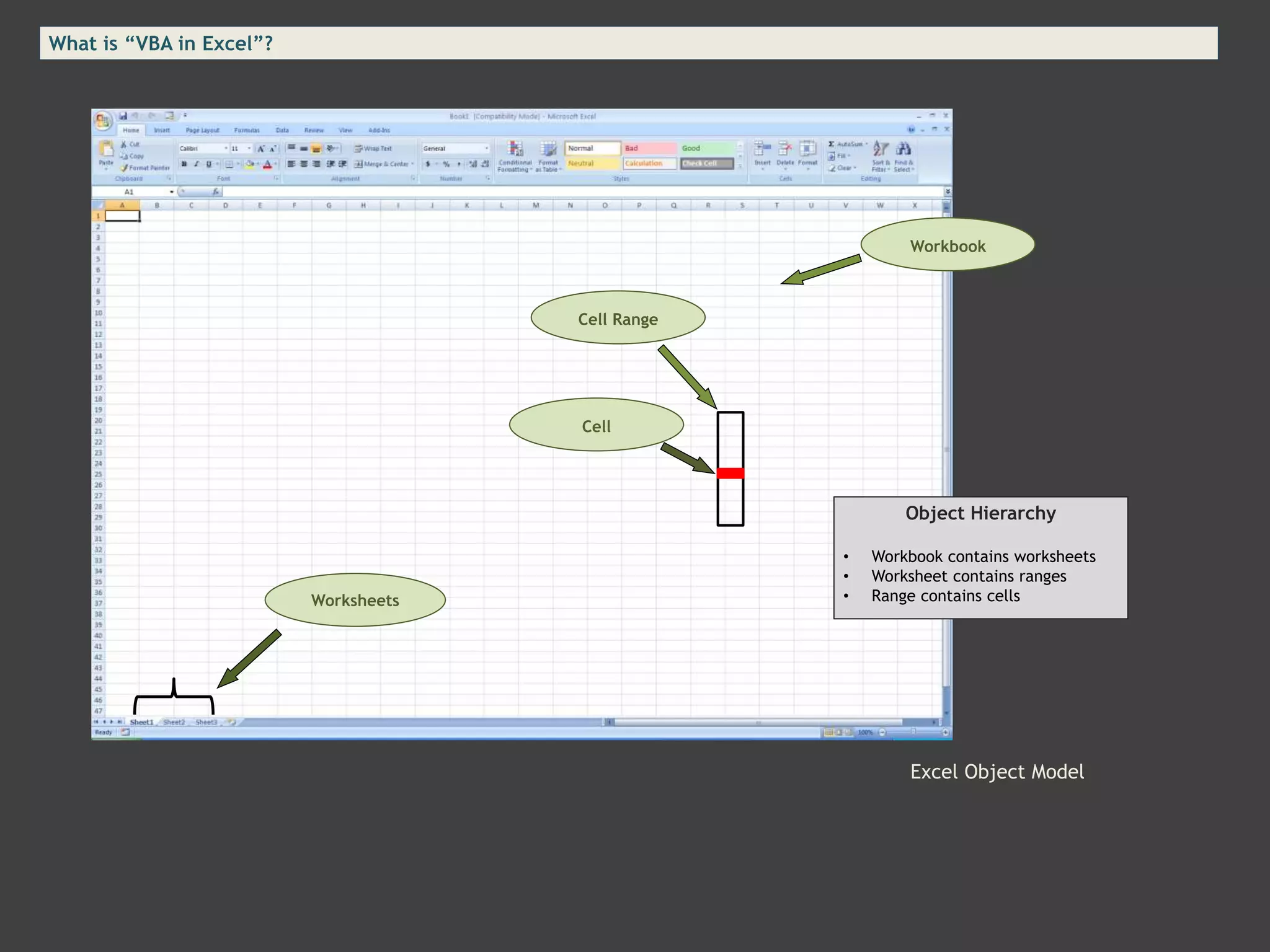The image size is (1270, 952).
Task: Open the Calibri font name dropdown
Action: point(226,149)
